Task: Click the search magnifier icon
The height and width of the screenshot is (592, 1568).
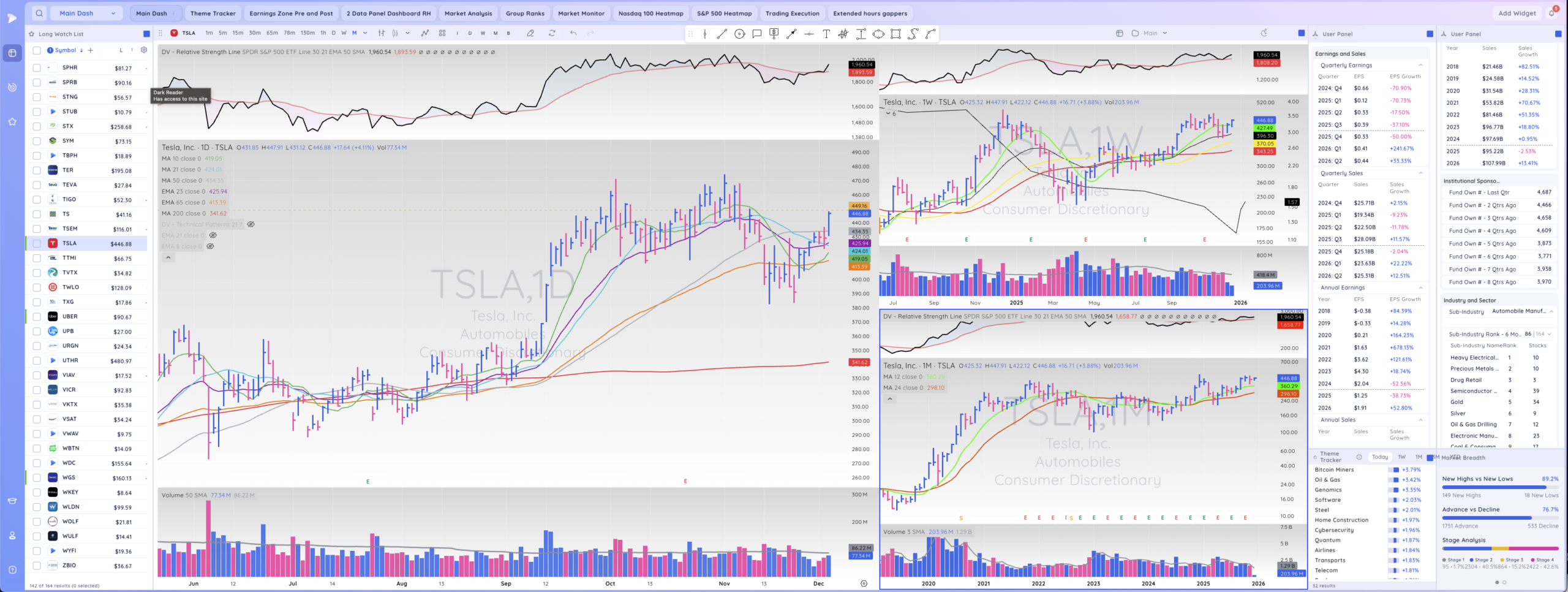Action: [x=39, y=13]
